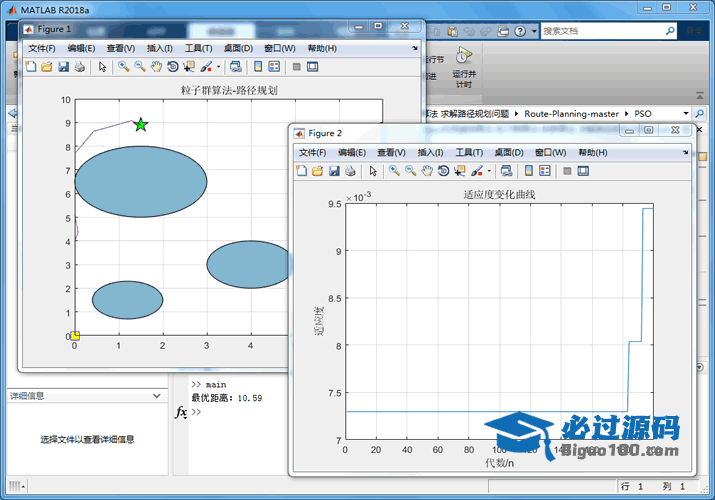Open 插入(I) menu in Figure 2
The image size is (715, 500).
pyautogui.click(x=430, y=152)
